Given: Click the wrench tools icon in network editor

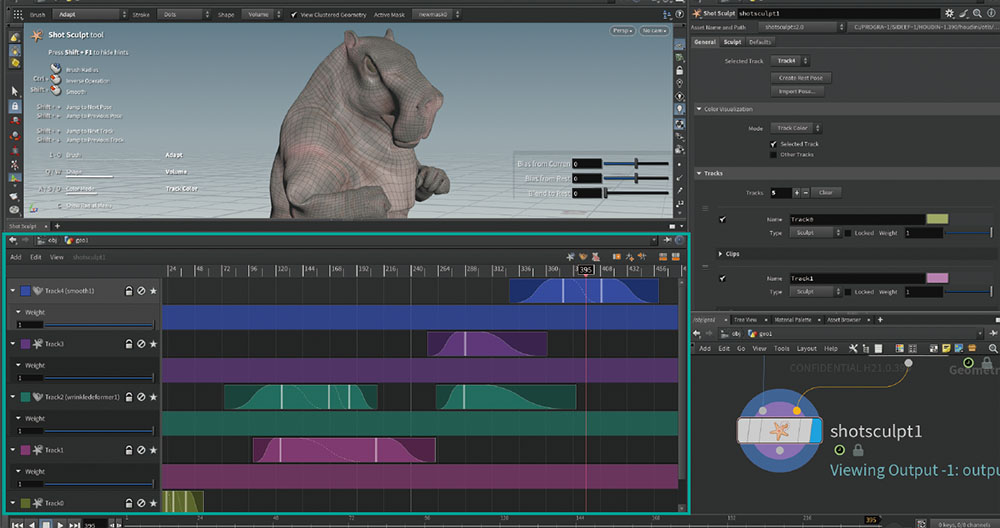Looking at the screenshot, I should coord(853,348).
